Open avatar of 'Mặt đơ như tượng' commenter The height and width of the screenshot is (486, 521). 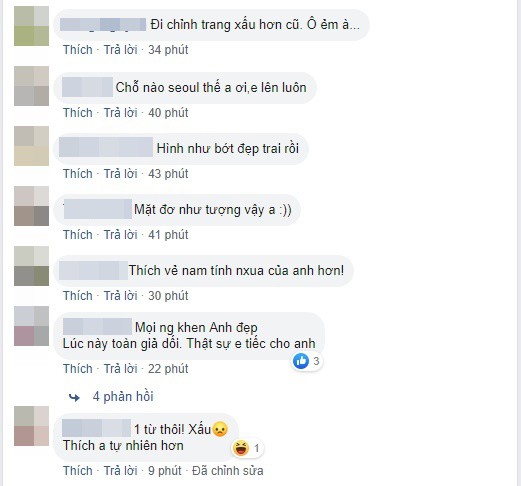[x=31, y=206]
